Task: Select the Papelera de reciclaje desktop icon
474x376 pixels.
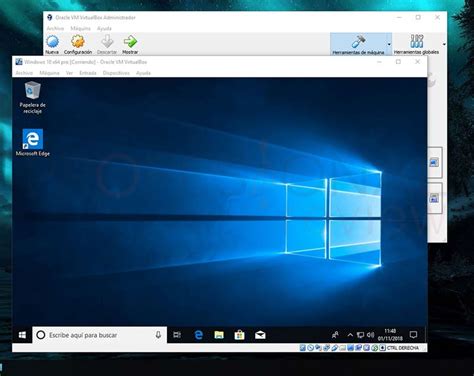Action: pos(32,98)
